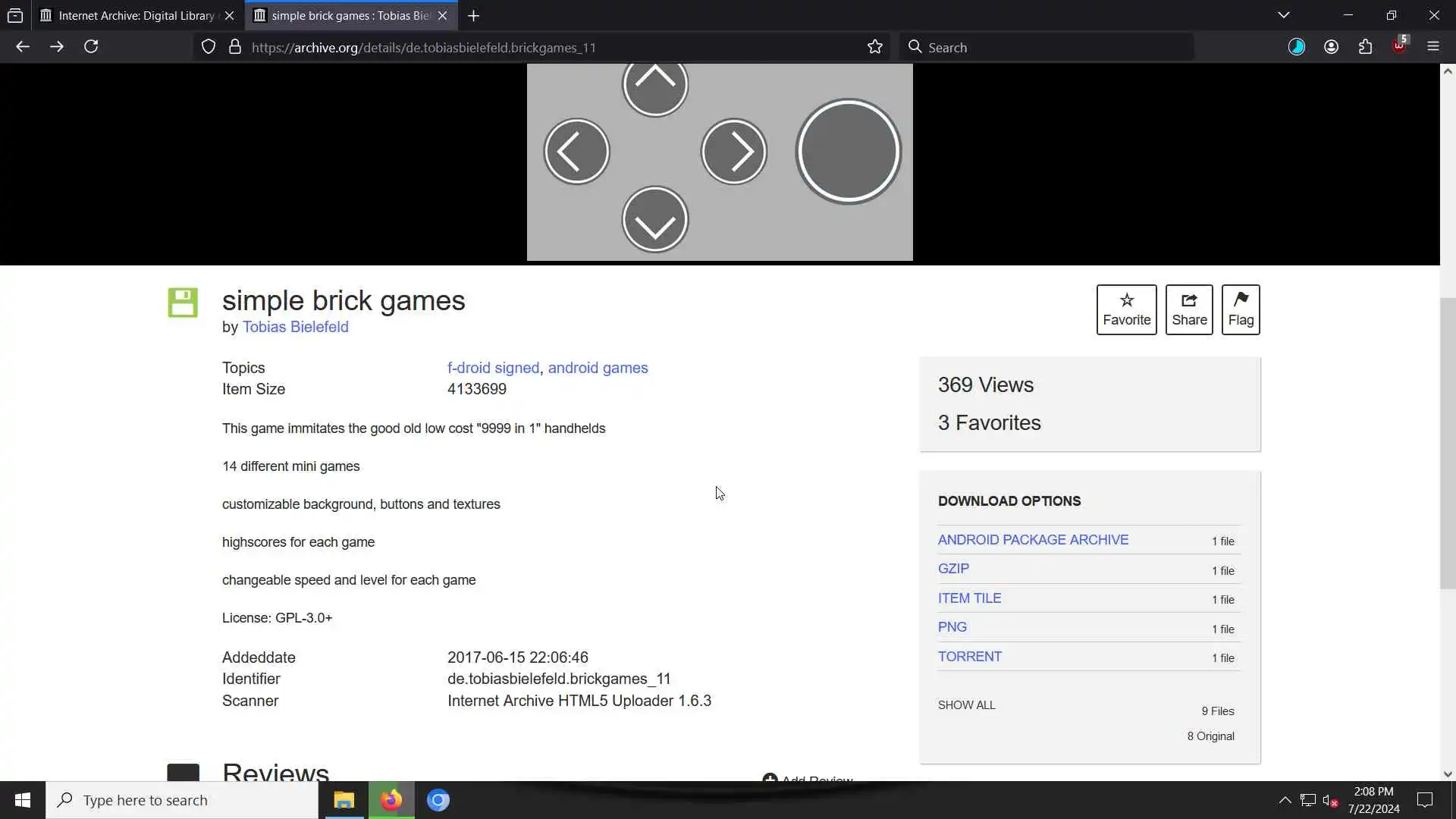Screen dimensions: 1456x819
Task: Expand SHOW ALL download files
Action: (966, 705)
